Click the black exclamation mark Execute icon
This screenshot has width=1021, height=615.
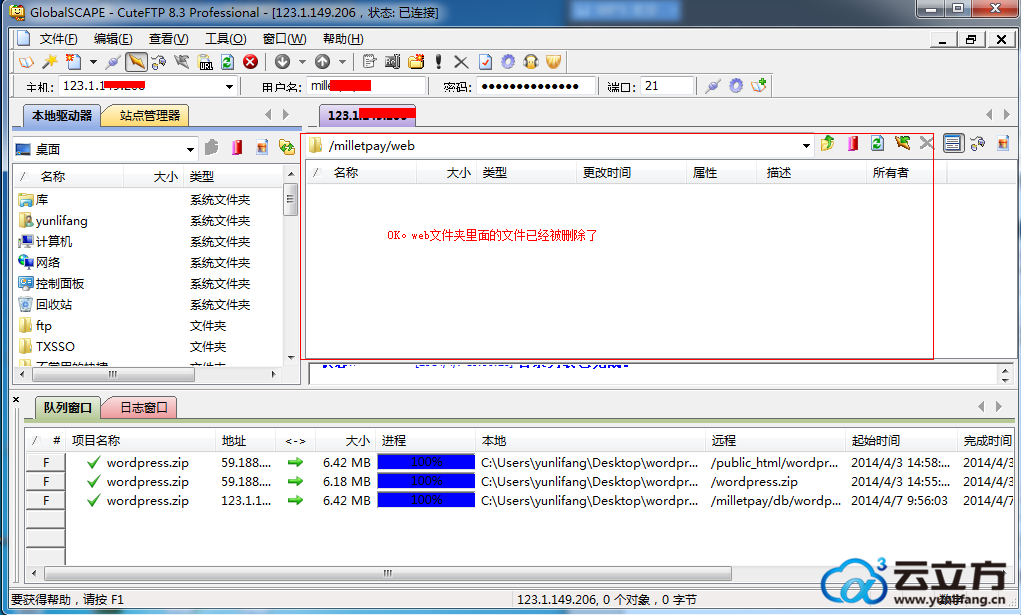point(439,62)
